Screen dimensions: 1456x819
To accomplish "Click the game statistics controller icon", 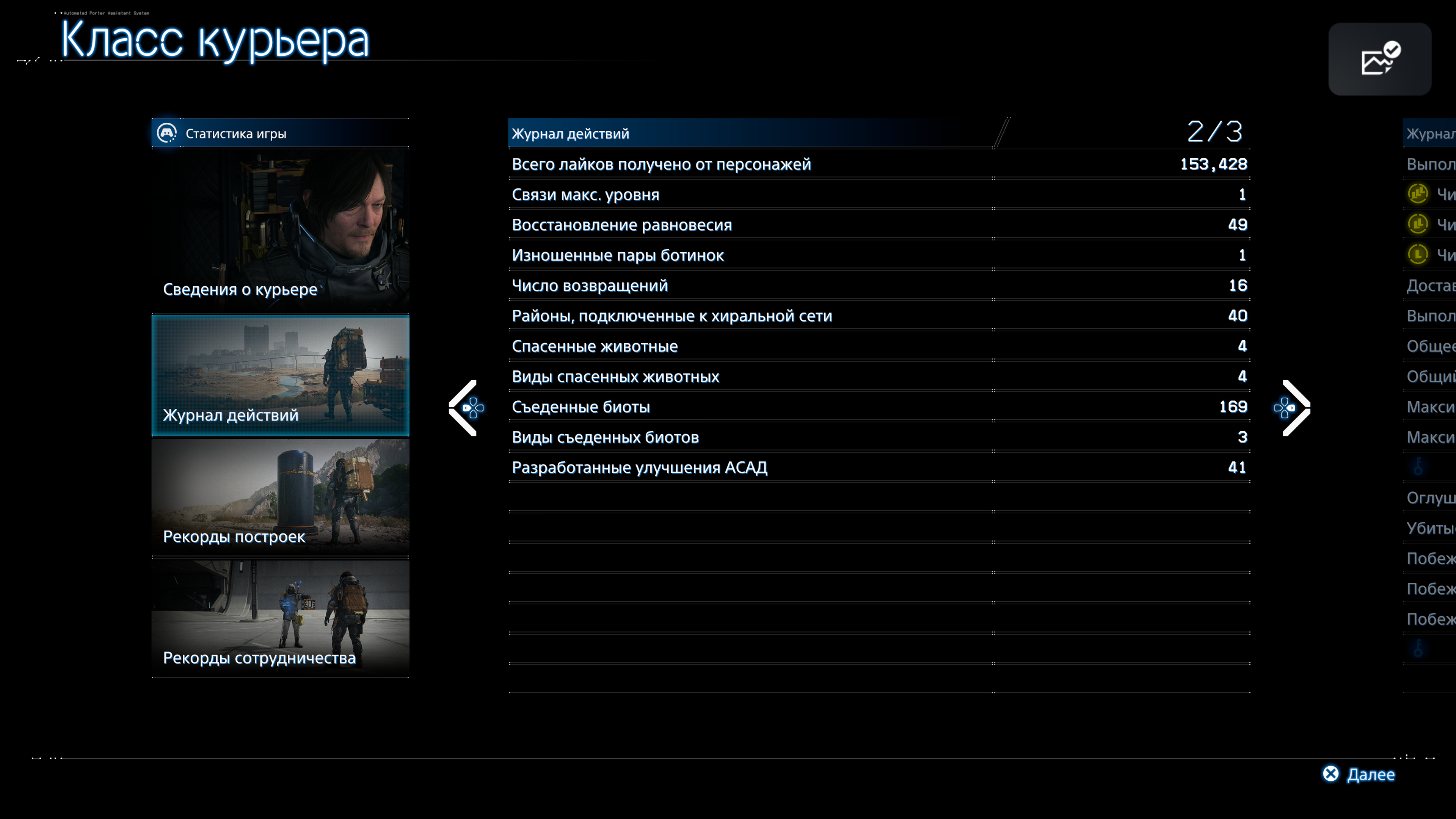I will pos(167,133).
